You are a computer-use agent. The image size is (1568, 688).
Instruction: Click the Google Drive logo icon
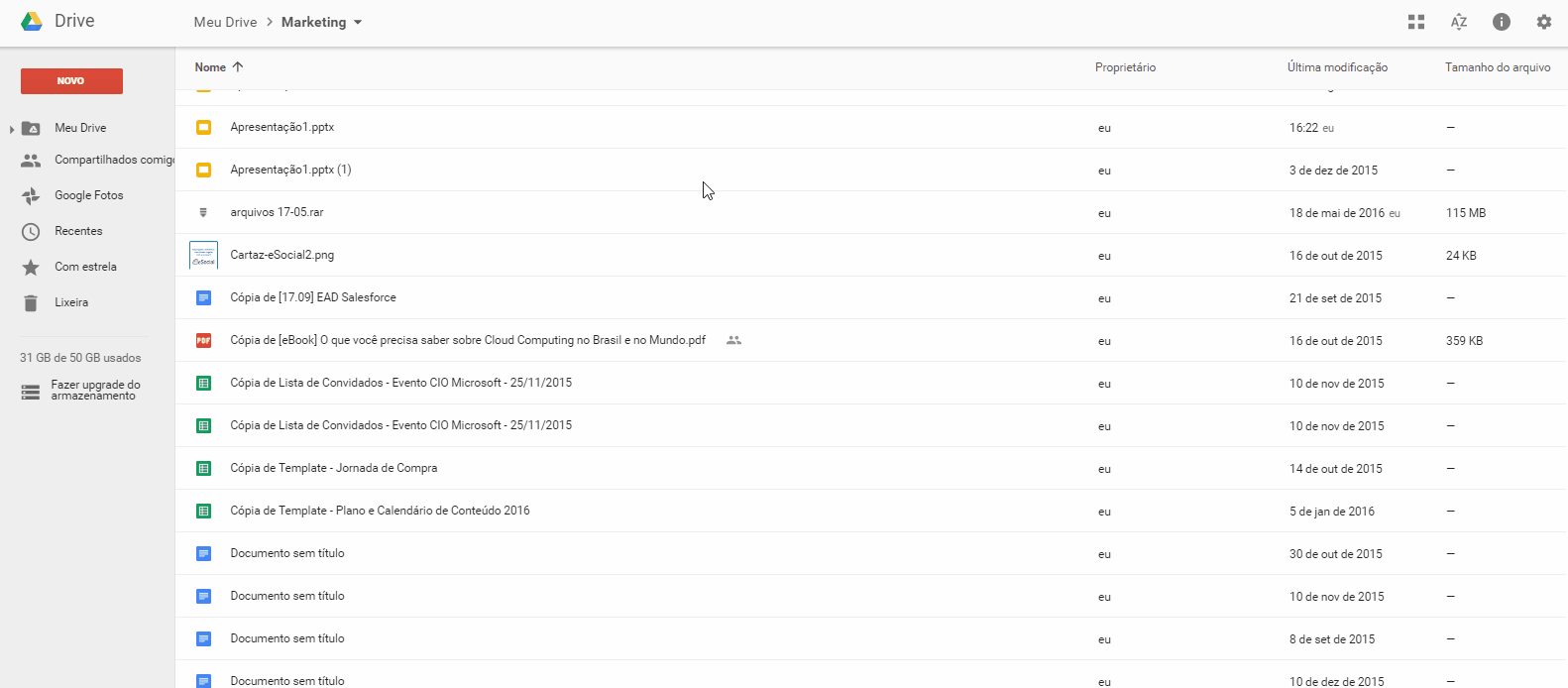[32, 21]
